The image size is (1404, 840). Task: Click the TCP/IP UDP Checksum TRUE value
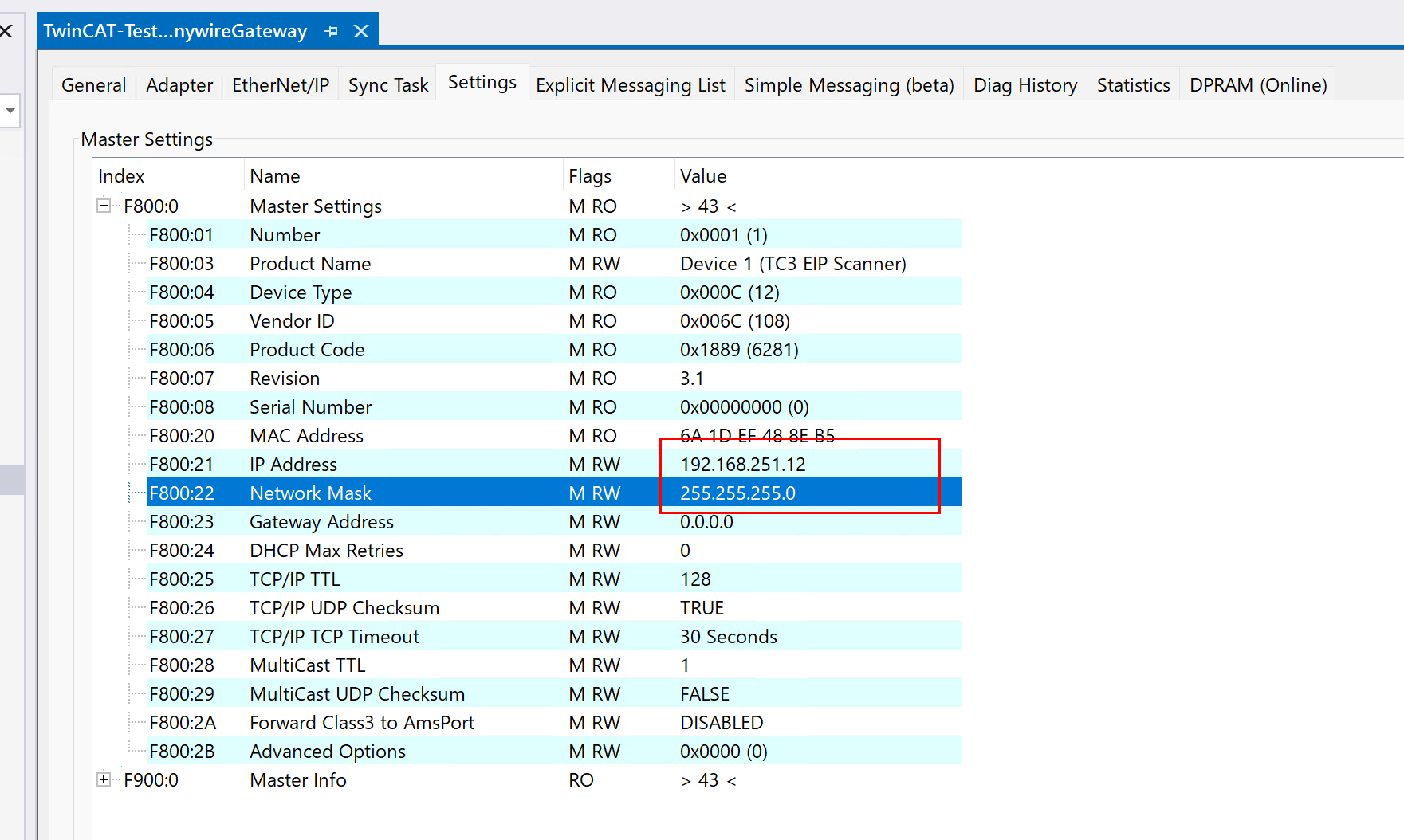[702, 608]
